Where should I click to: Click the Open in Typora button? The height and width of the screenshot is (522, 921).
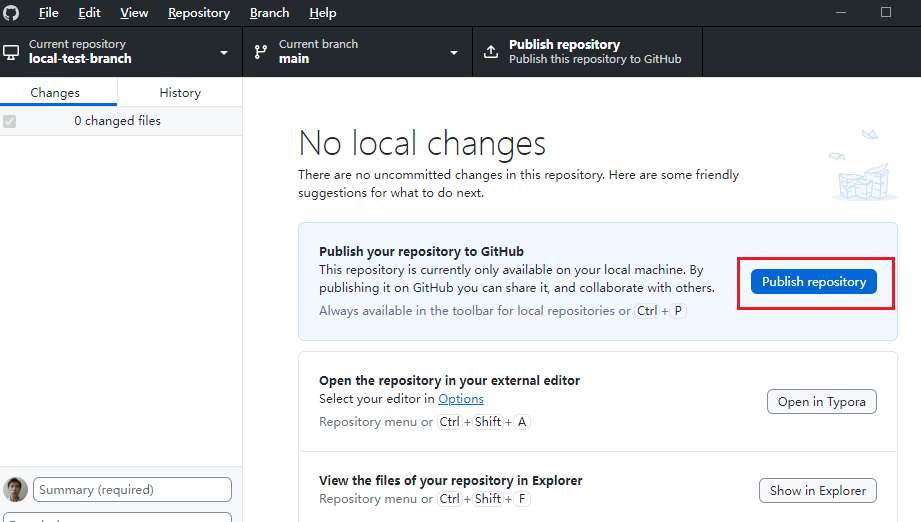click(x=822, y=402)
